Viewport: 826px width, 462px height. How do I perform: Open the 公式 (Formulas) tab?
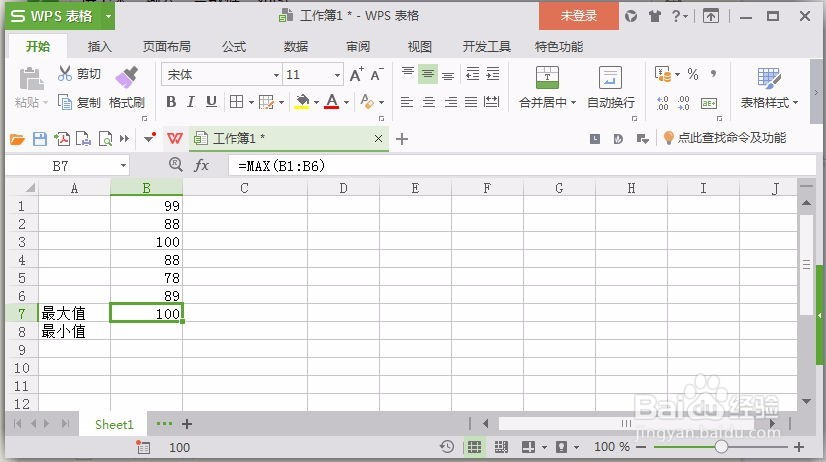(x=234, y=46)
